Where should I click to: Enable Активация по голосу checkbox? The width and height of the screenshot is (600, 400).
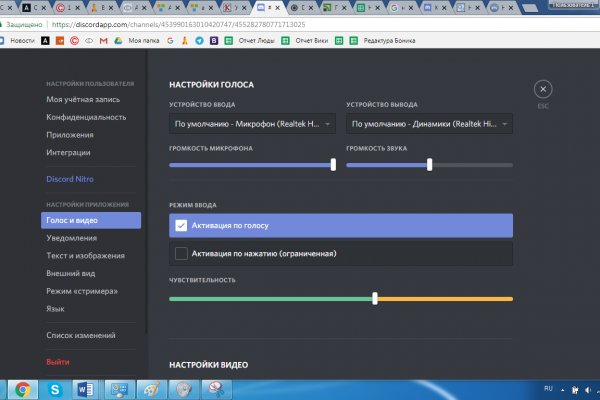[181, 225]
